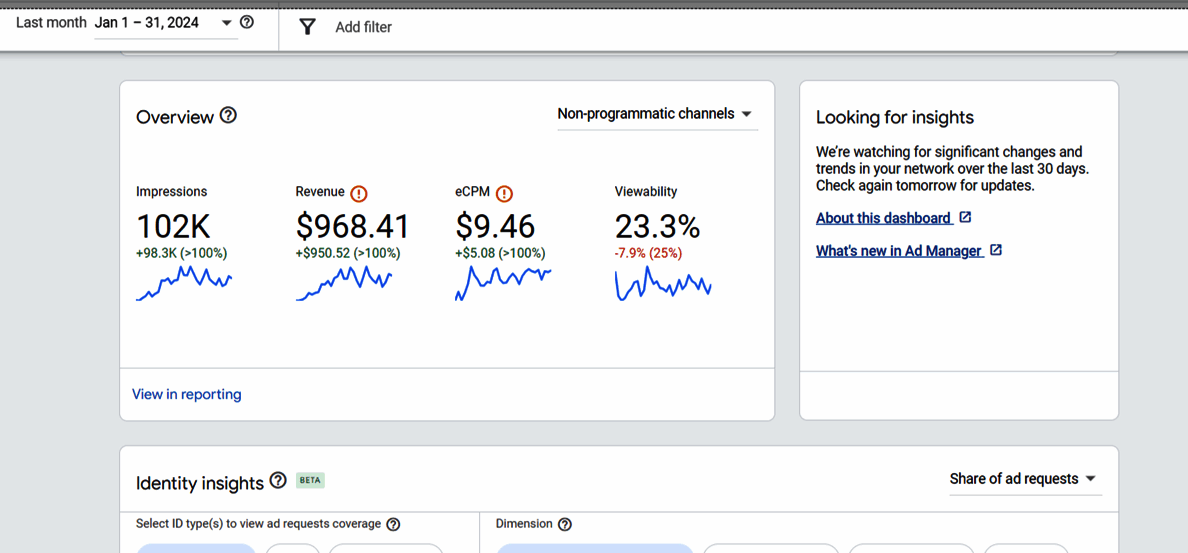1188x553 pixels.
Task: Click external-link icon after What's new in Ad Manager
Action: tap(995, 250)
